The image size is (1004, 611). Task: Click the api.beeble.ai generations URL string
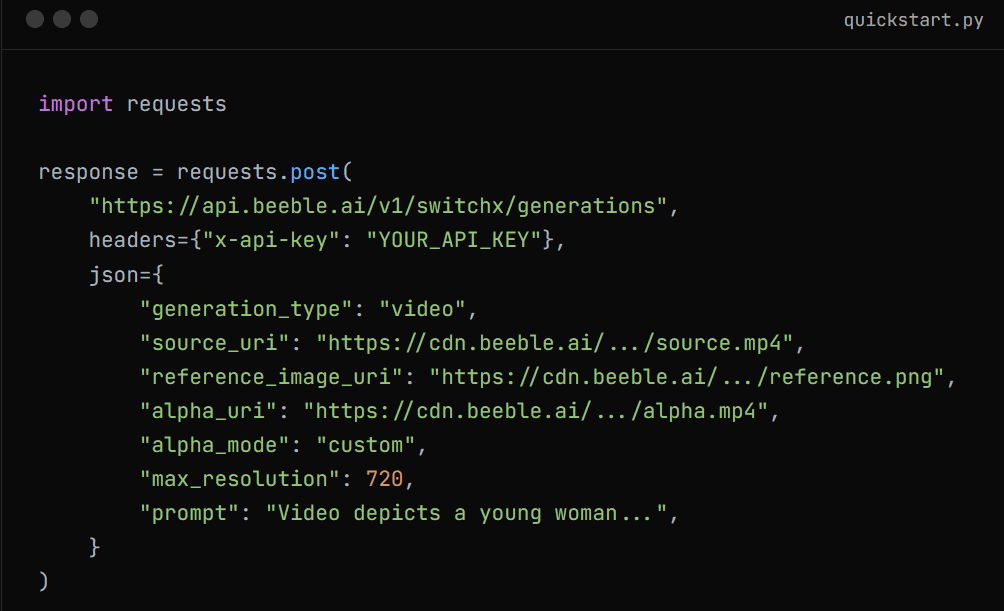(378, 206)
